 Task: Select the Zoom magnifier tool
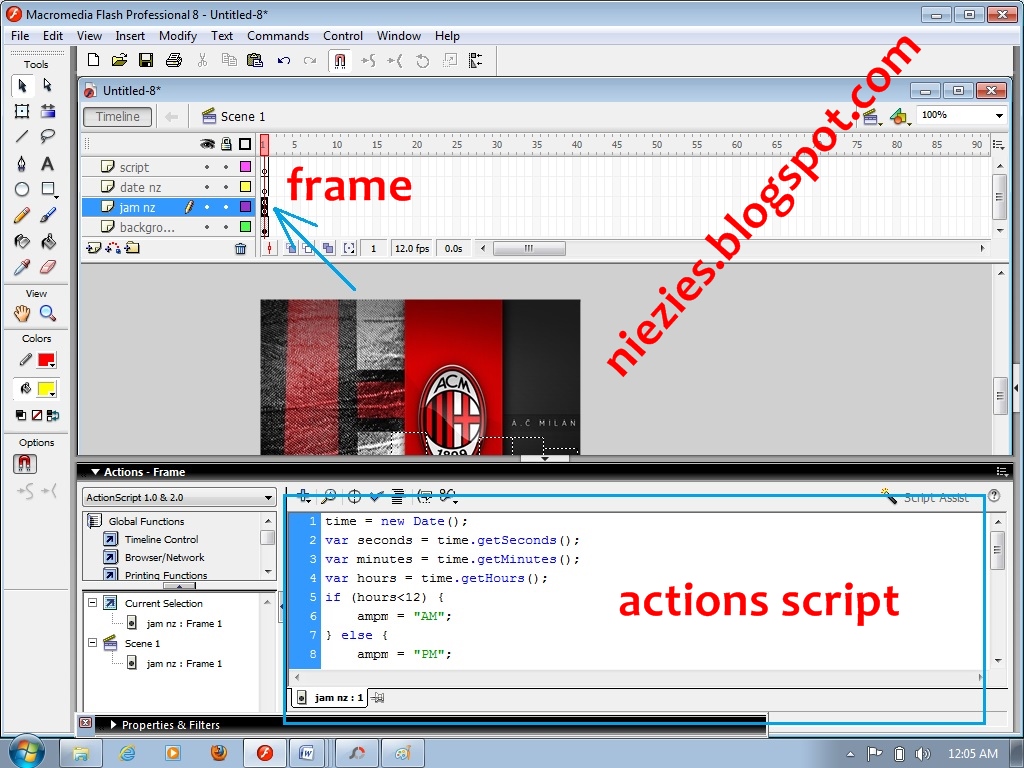(47, 313)
